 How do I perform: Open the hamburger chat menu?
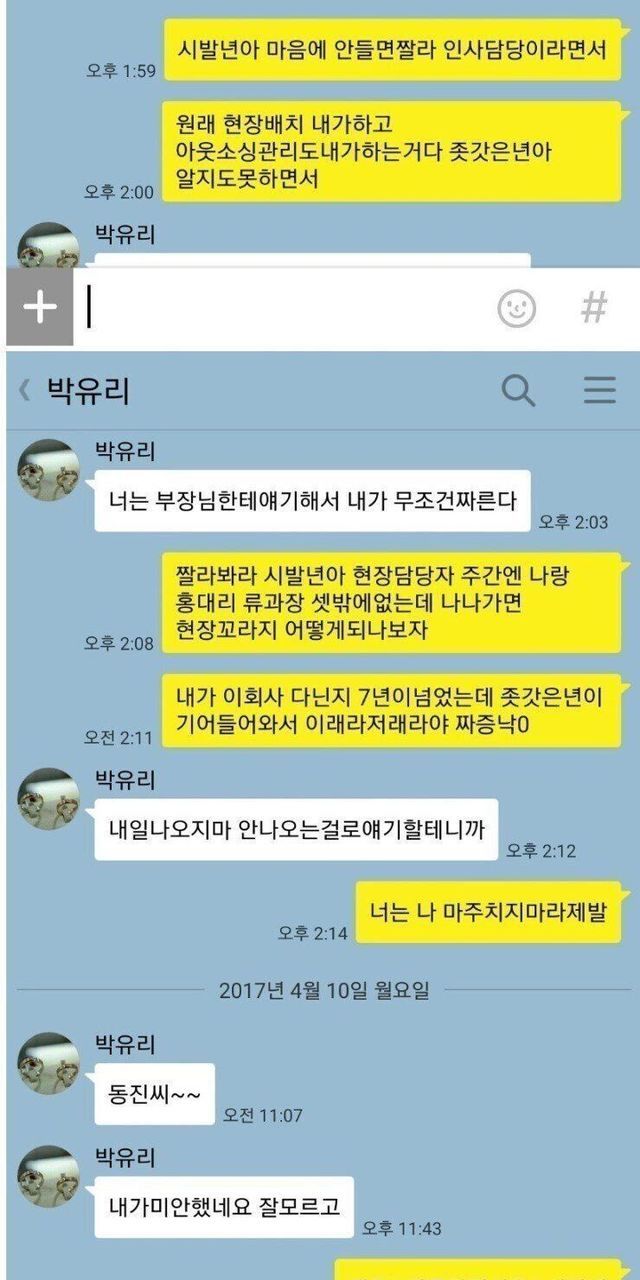pyautogui.click(x=599, y=390)
